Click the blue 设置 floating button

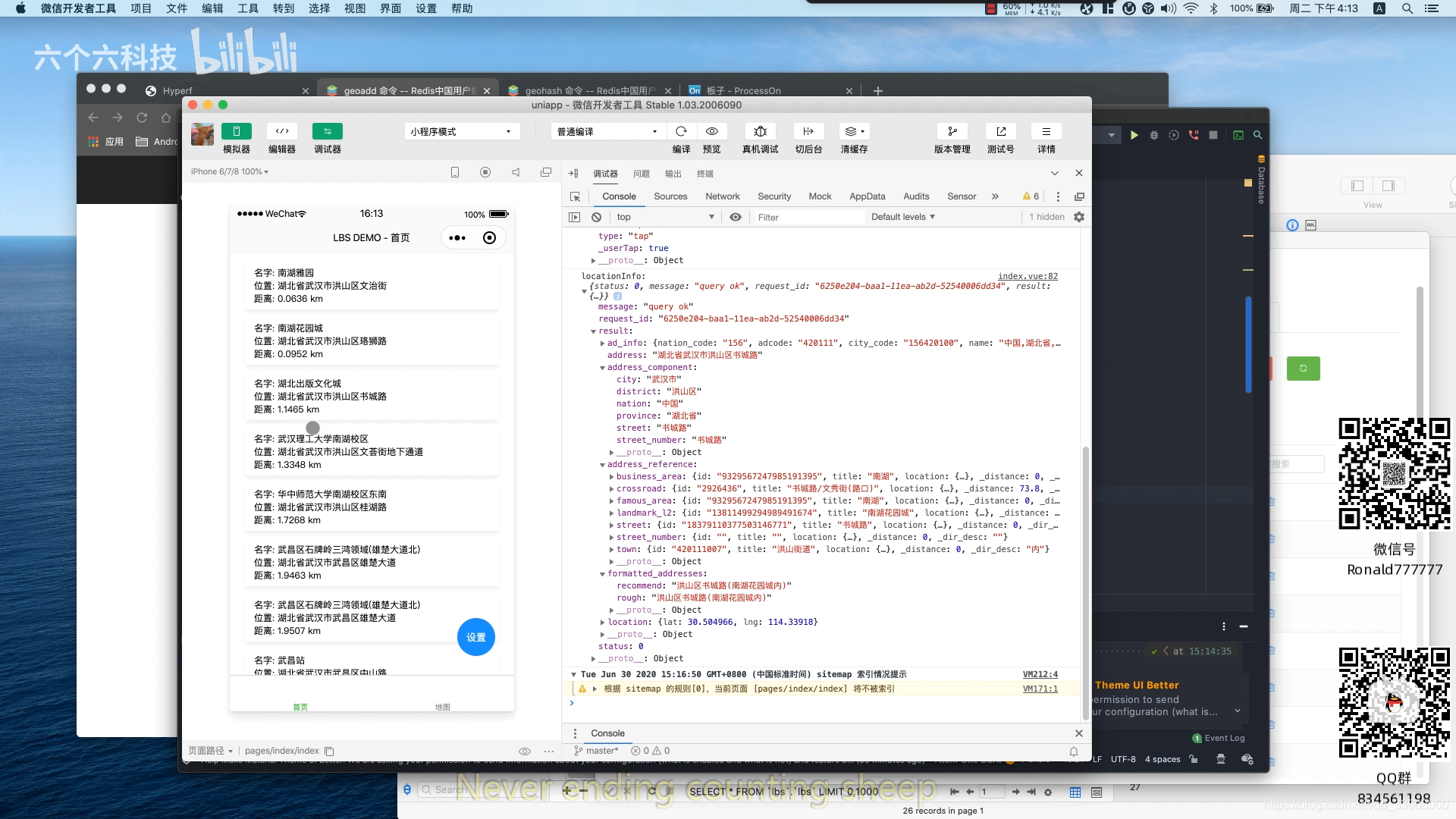pos(476,637)
